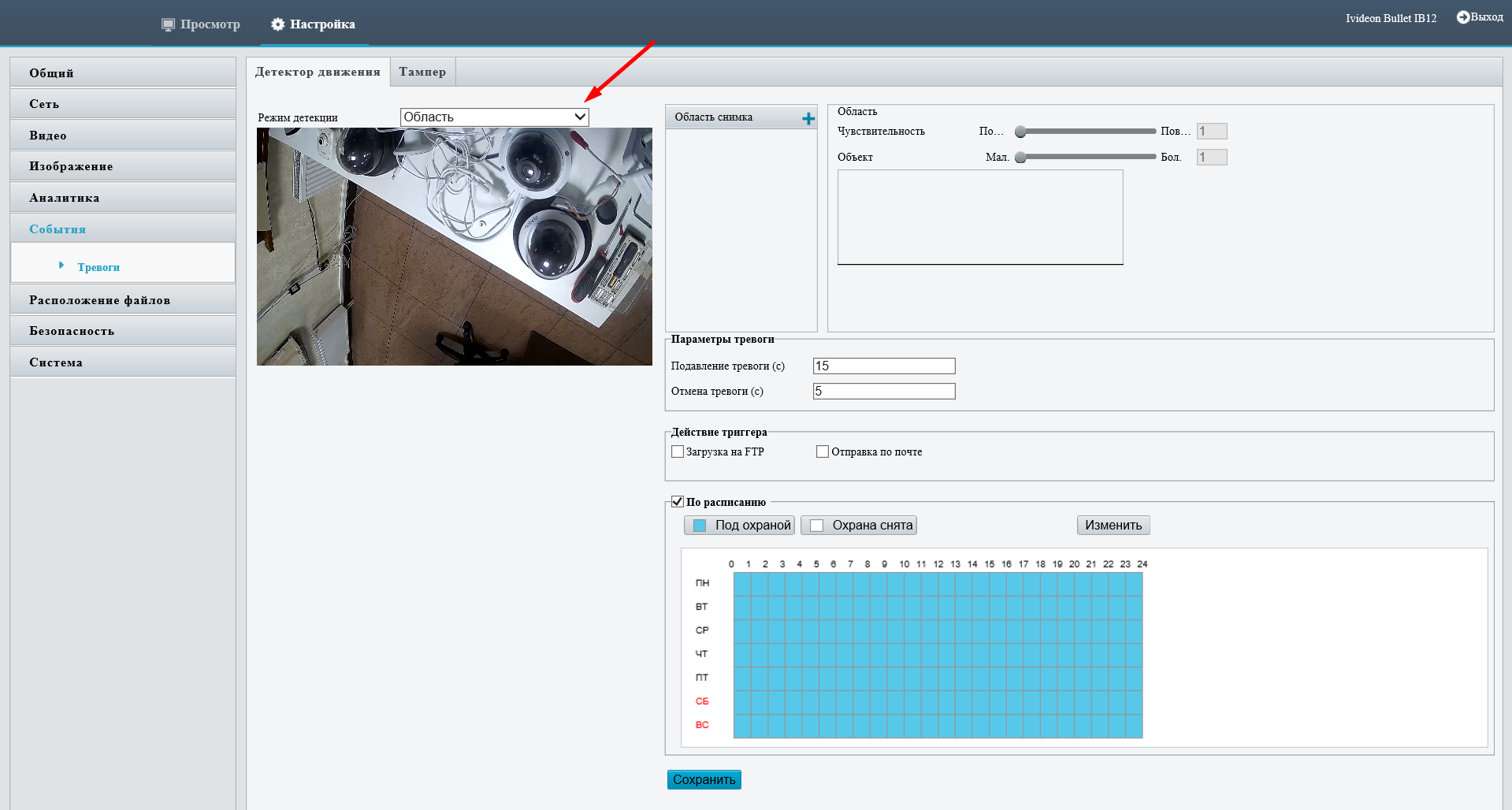The height and width of the screenshot is (810, 1512).
Task: Click the Чувствительность value field
Action: (x=1212, y=132)
